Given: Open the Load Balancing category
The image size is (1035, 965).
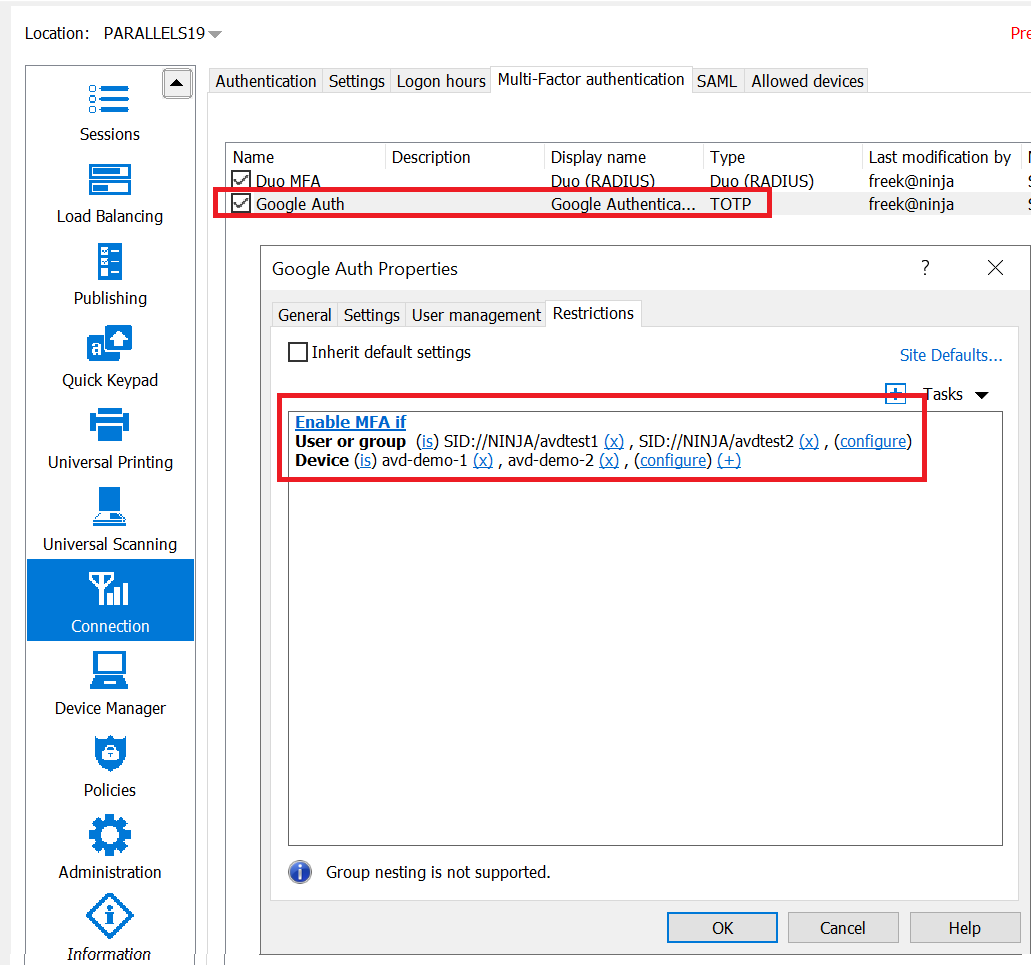Looking at the screenshot, I should [110, 180].
